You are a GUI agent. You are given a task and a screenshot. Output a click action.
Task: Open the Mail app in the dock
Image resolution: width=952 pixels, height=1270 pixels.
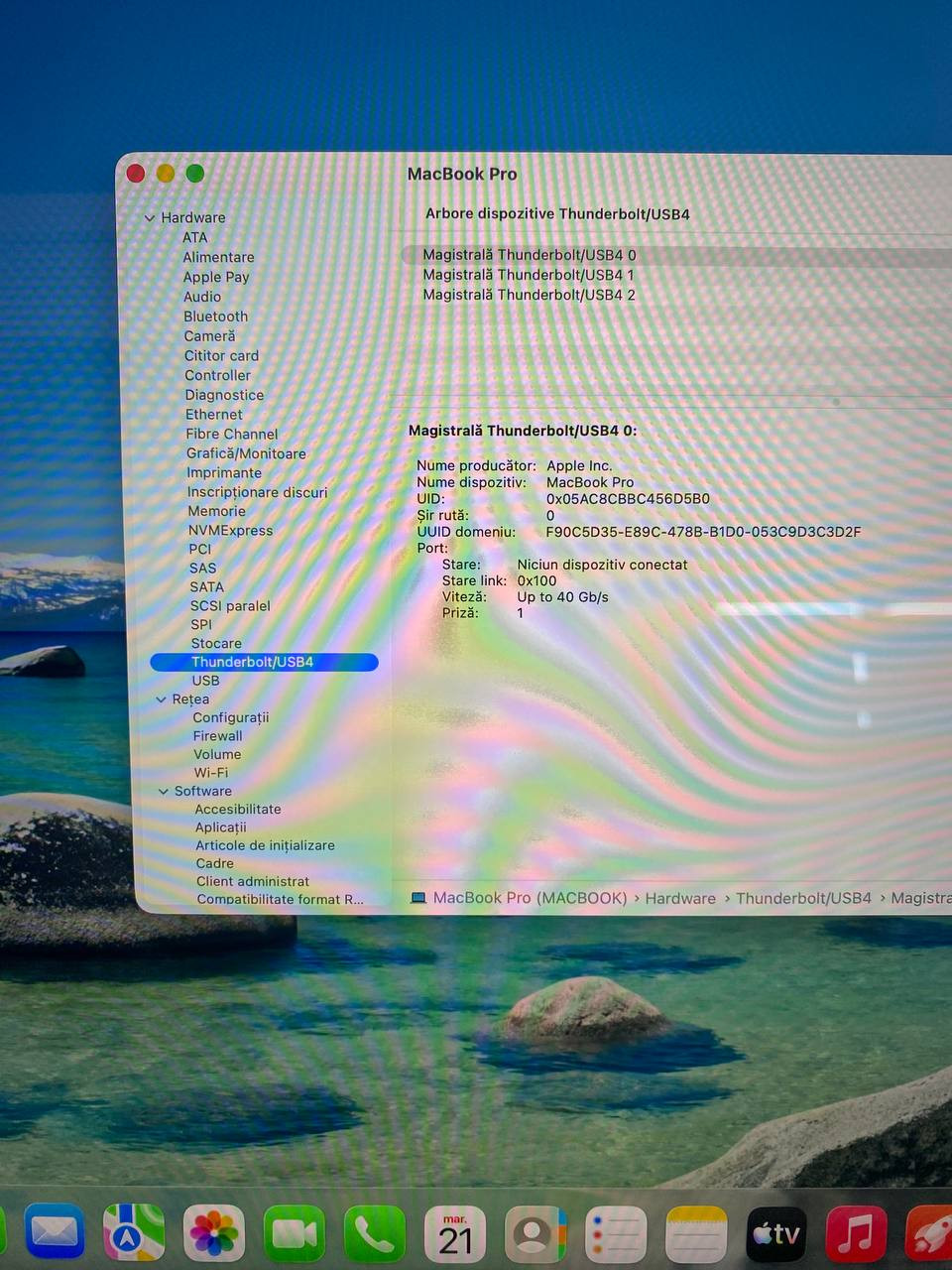[x=55, y=1233]
